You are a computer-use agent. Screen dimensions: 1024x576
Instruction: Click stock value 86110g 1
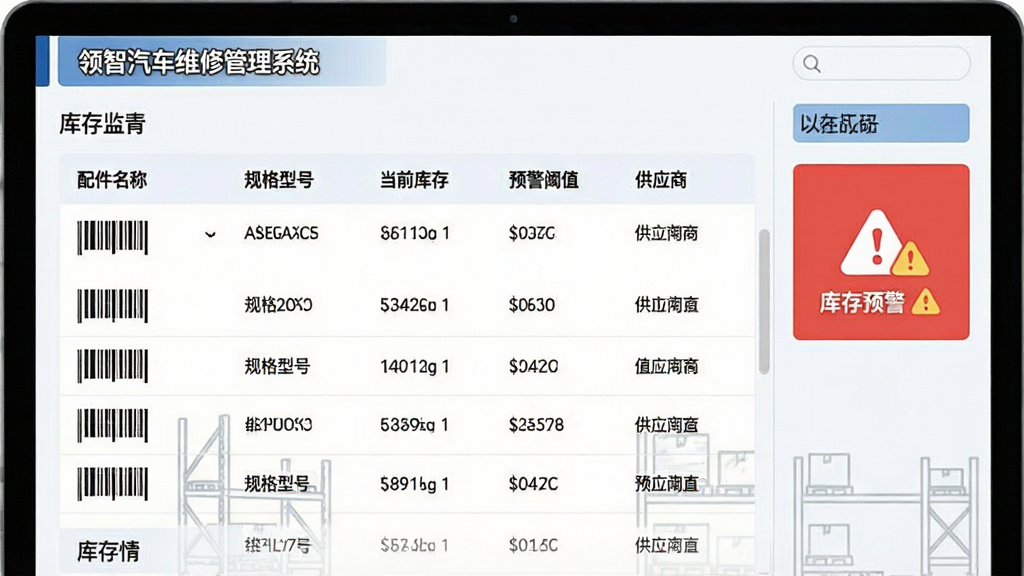click(415, 233)
